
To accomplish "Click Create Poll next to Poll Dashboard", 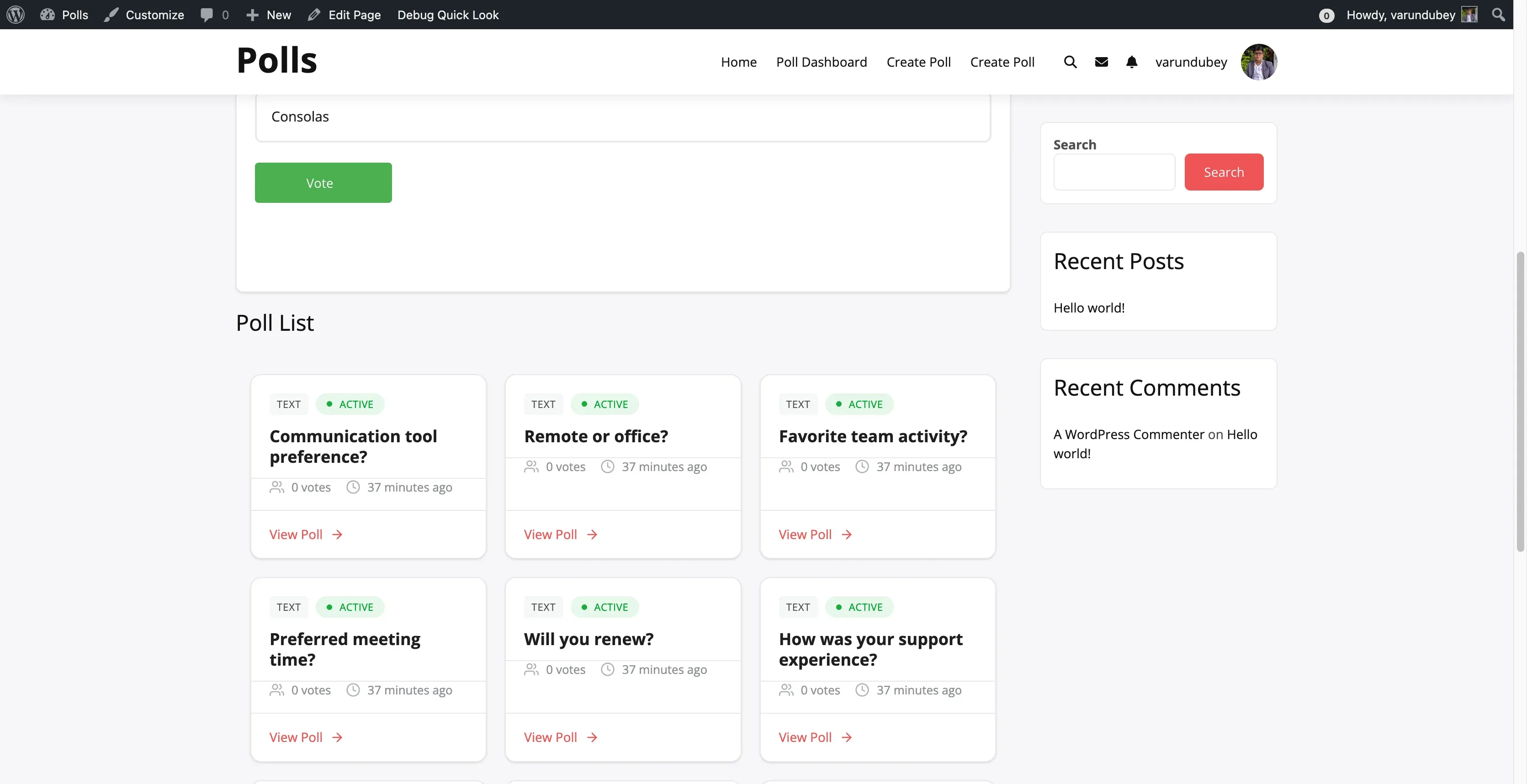I will tap(918, 62).
